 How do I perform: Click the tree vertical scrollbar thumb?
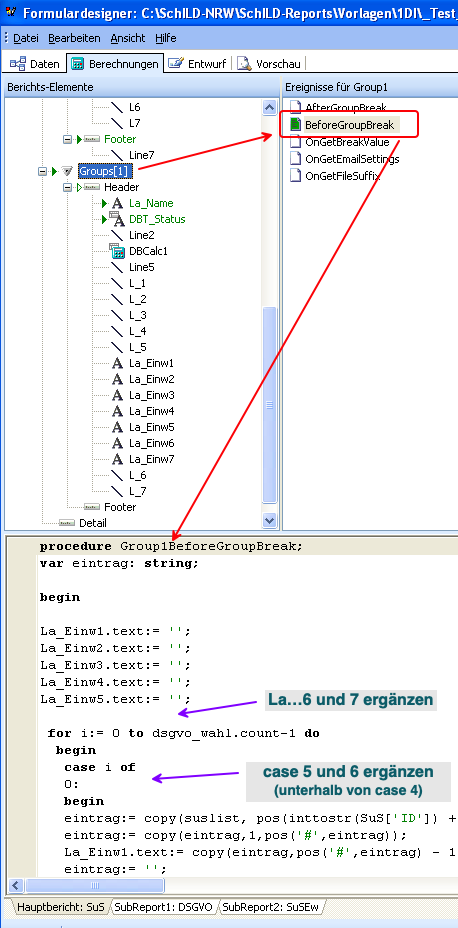click(269, 405)
